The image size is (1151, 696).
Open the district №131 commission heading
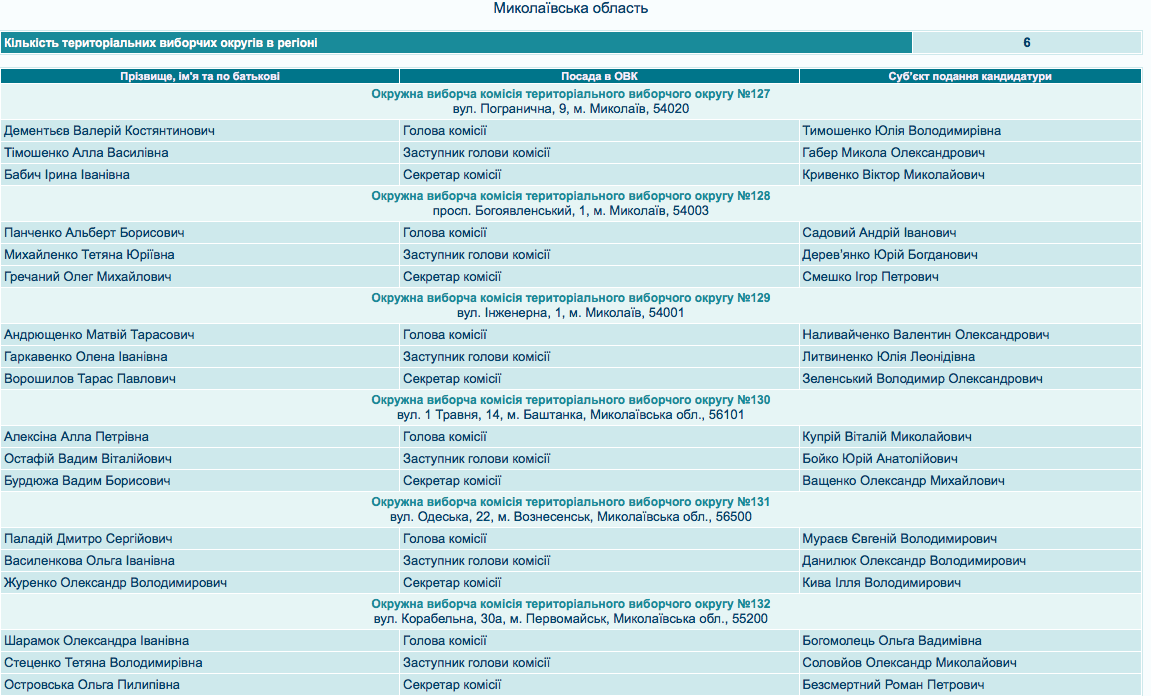[570, 502]
